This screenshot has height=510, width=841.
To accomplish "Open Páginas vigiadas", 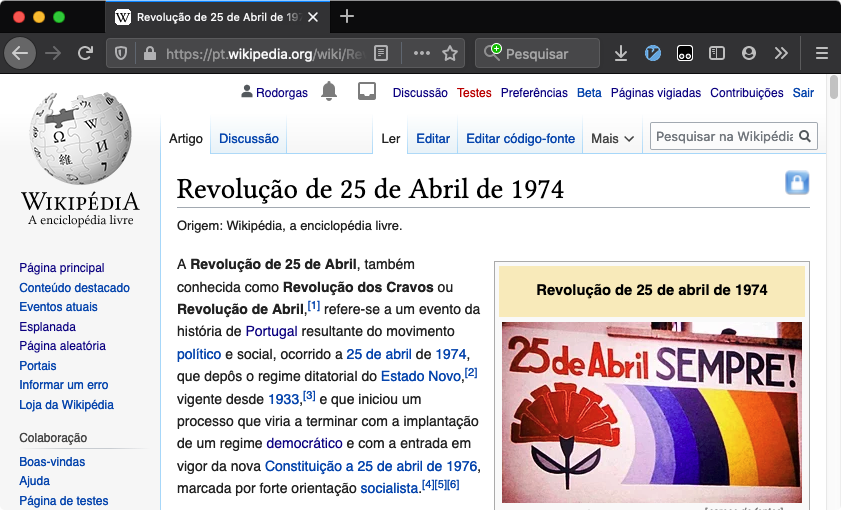I will (656, 93).
